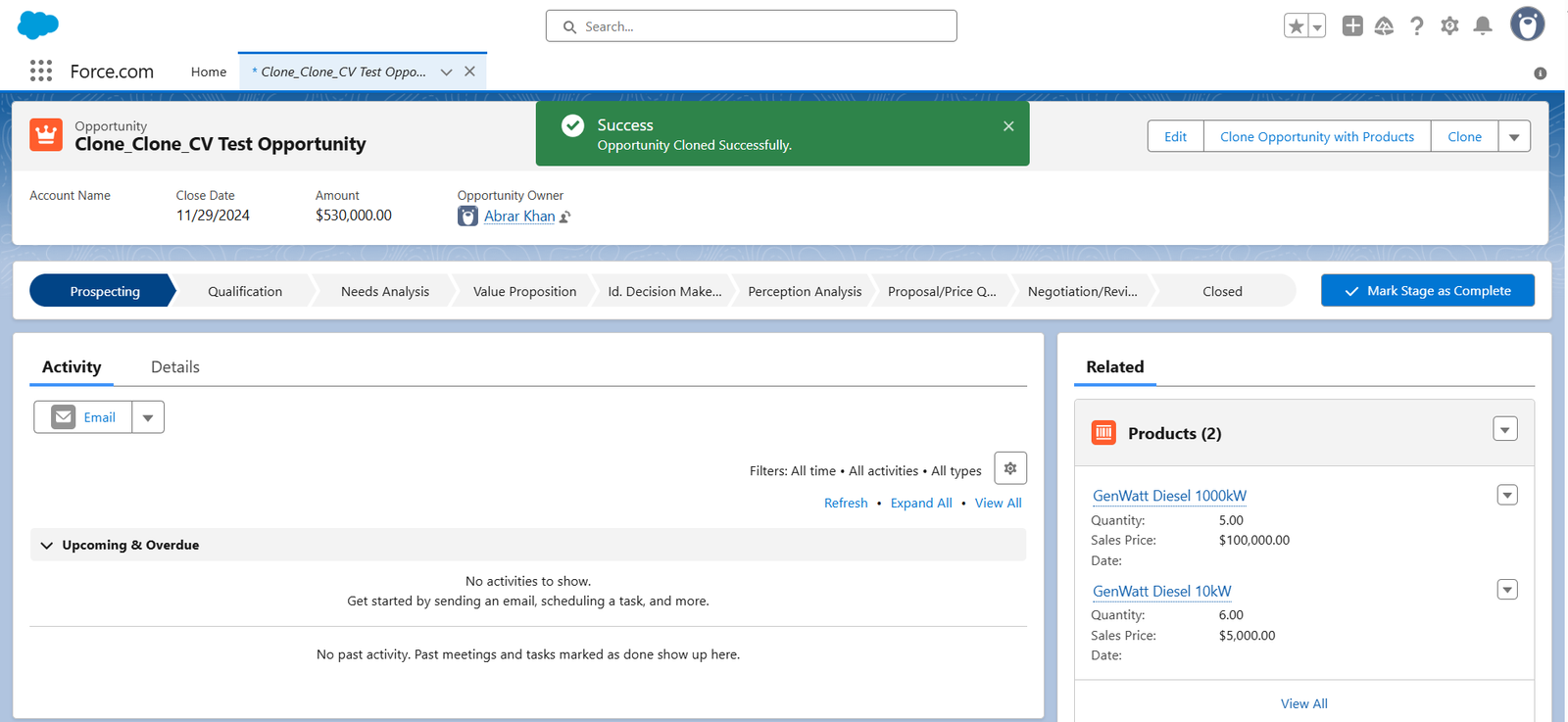Open the Setup gear icon
Screen dimensions: 1568x722
[1449, 26]
